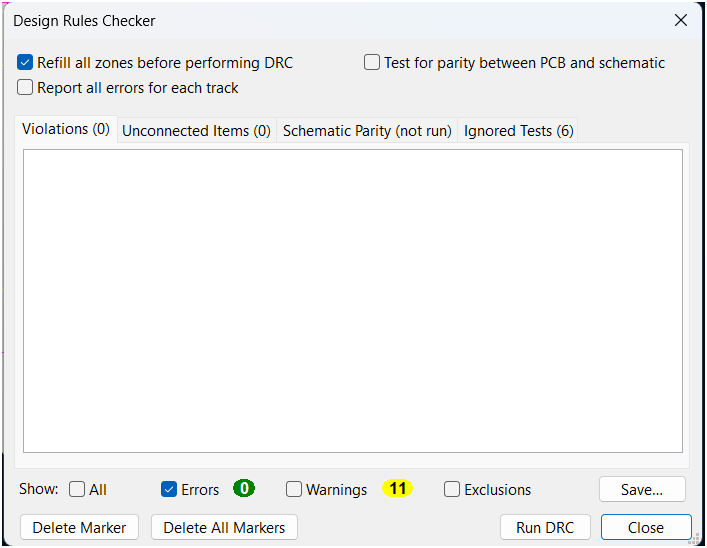Enable Report all errors for each track
This screenshot has height=548, width=707.
(25, 87)
